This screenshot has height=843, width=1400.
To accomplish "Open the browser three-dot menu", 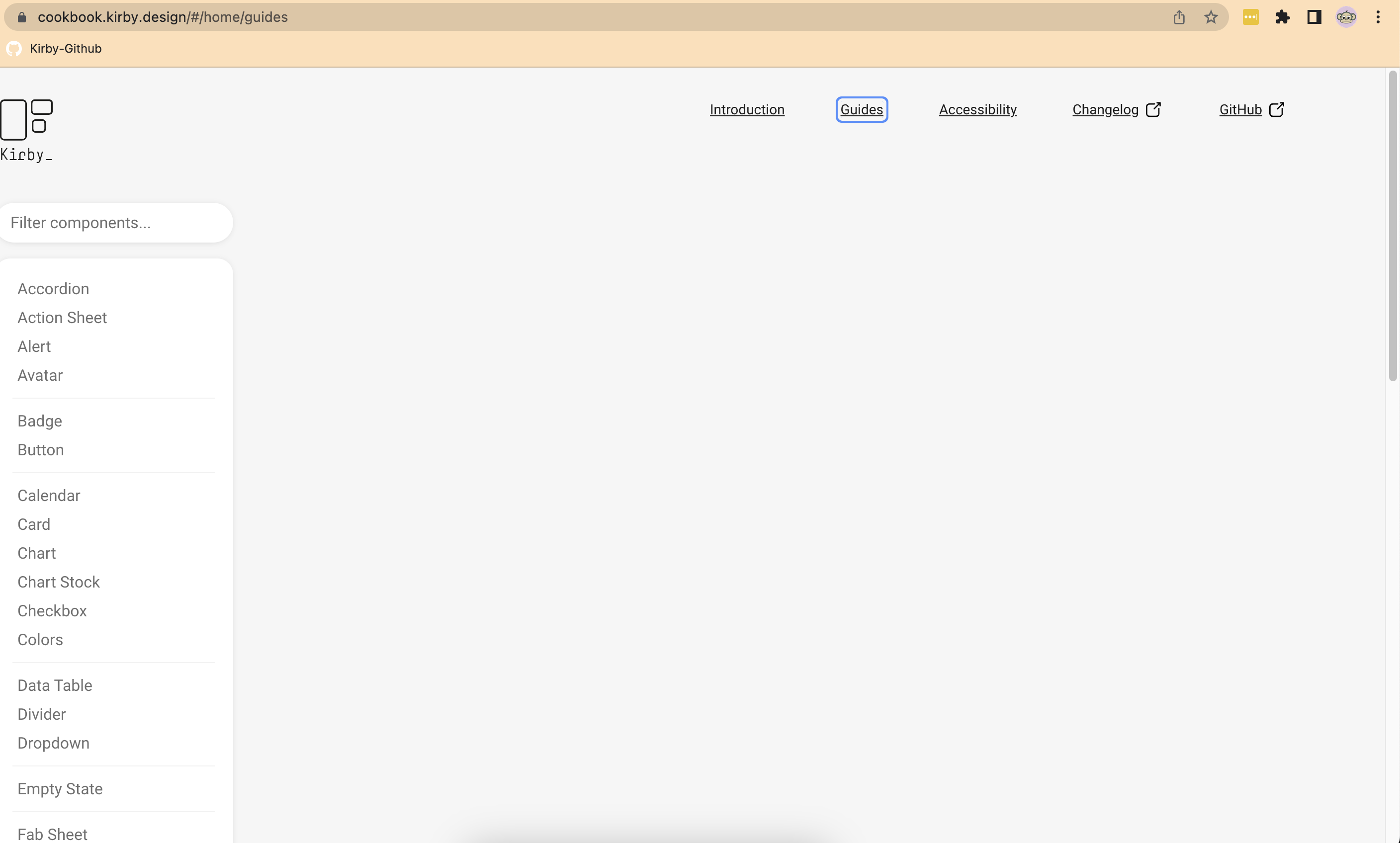I will pos(1379,16).
